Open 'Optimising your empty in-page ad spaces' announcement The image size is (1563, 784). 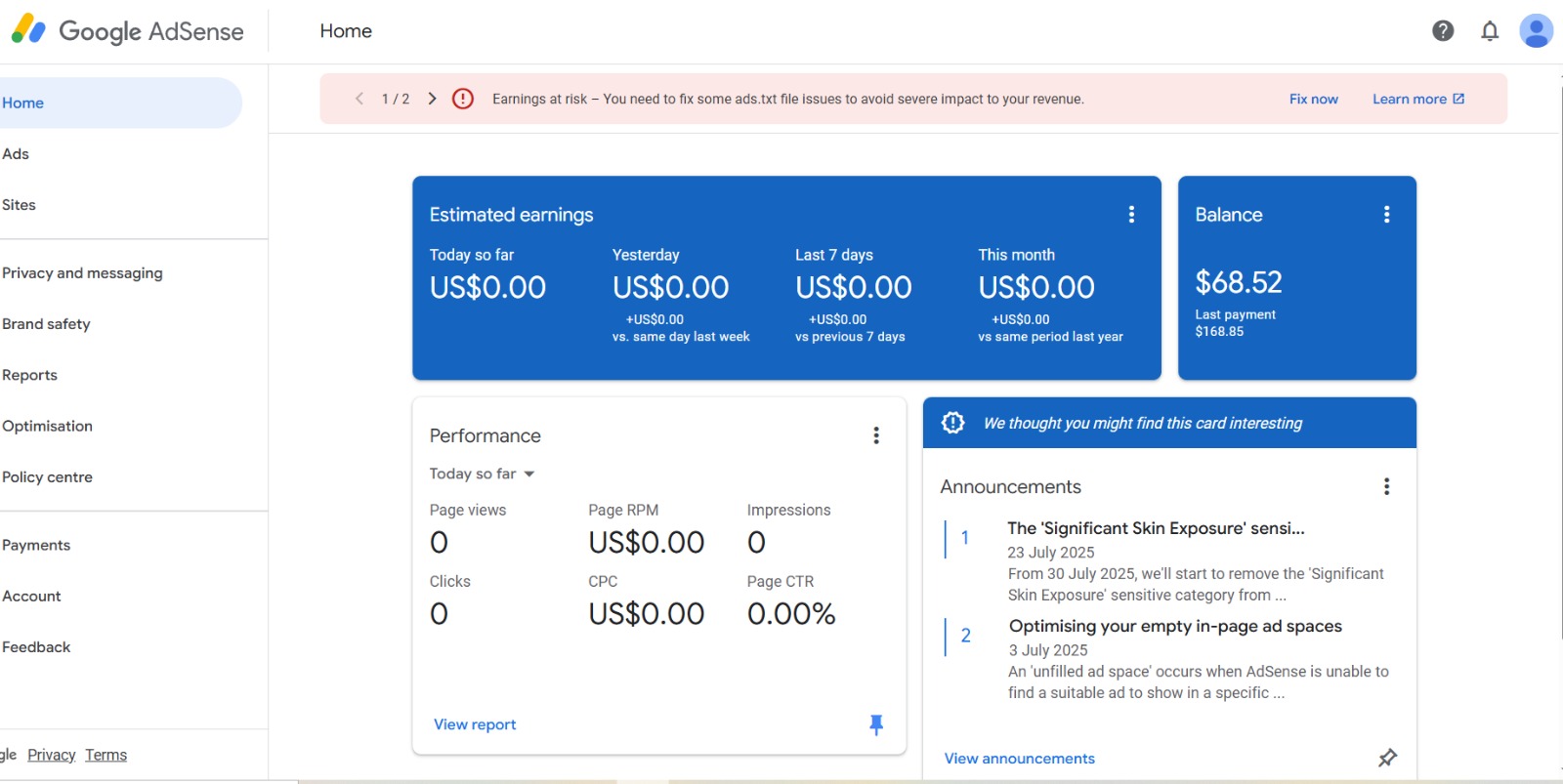[1175, 626]
